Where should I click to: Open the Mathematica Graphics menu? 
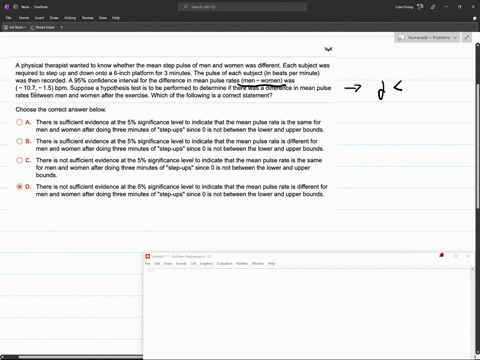(x=206, y=263)
